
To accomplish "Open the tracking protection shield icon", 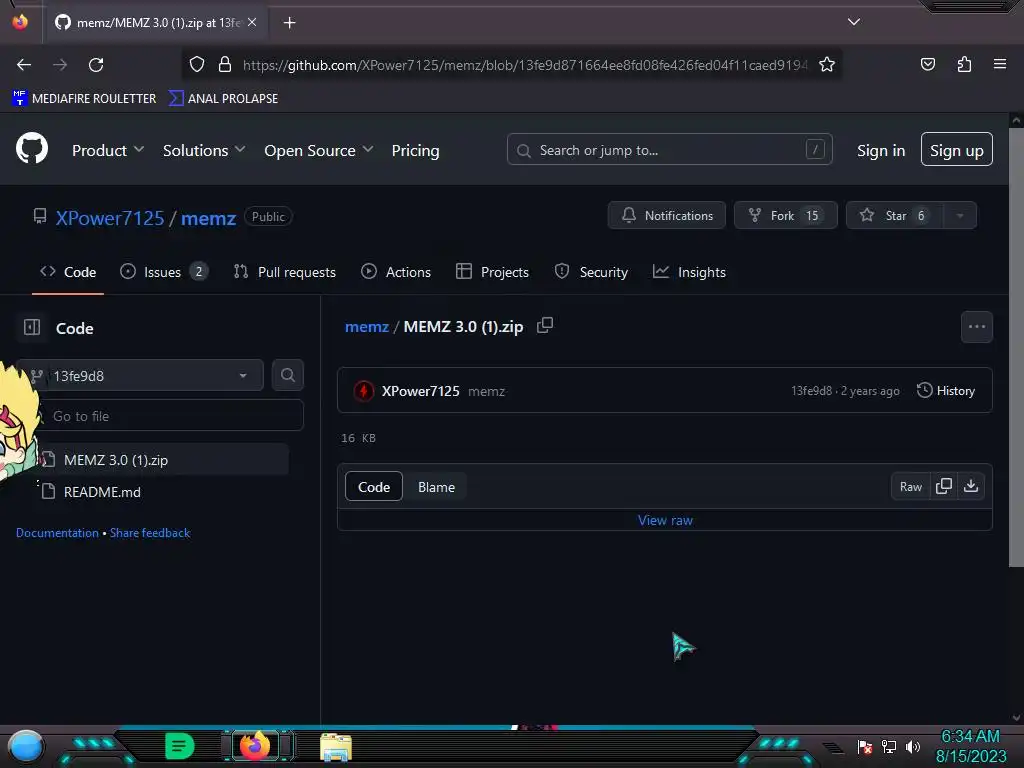I will point(197,64).
